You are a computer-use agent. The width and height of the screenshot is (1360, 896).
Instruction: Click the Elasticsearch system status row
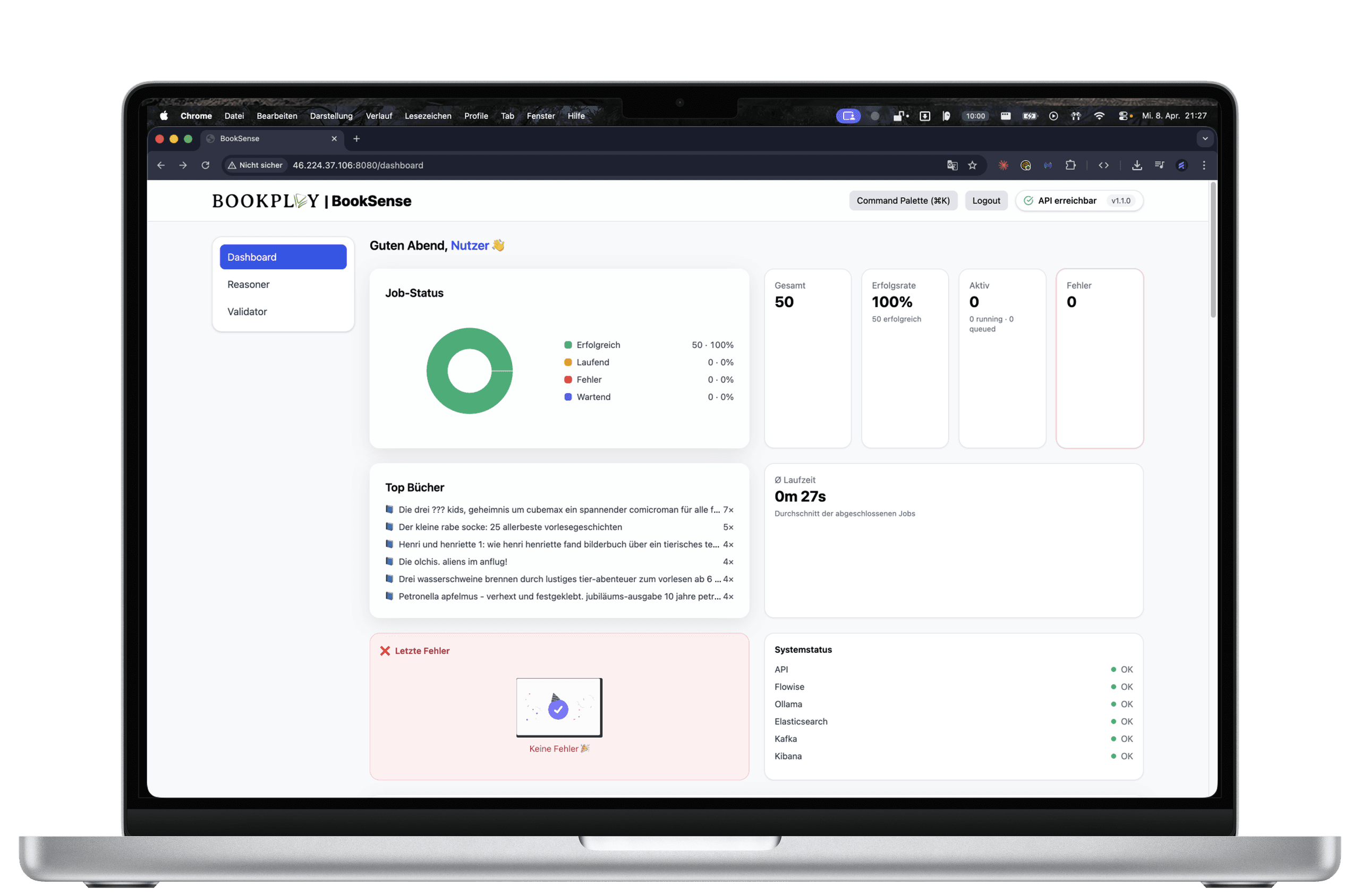tap(954, 722)
